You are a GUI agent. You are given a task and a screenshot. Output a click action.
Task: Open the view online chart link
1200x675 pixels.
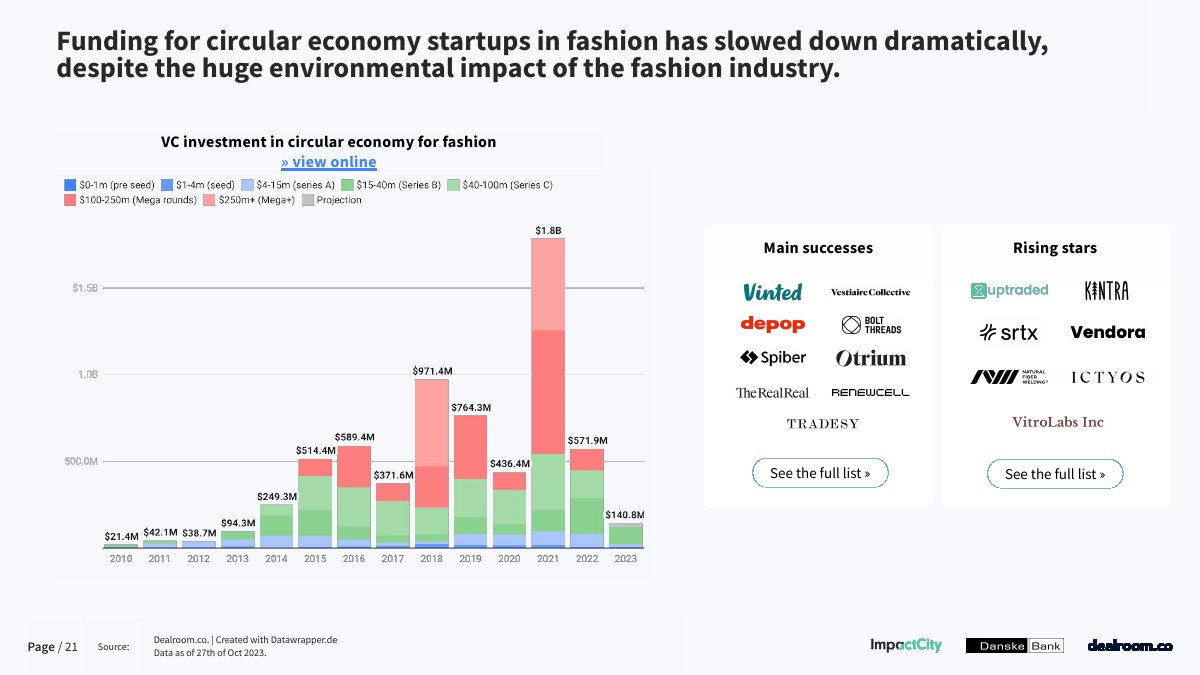click(x=328, y=162)
